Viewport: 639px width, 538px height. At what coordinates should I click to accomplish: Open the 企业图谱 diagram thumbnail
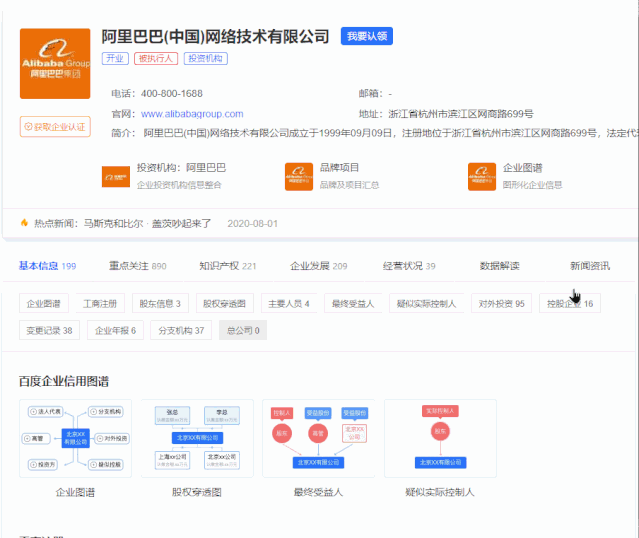[x=75, y=439]
